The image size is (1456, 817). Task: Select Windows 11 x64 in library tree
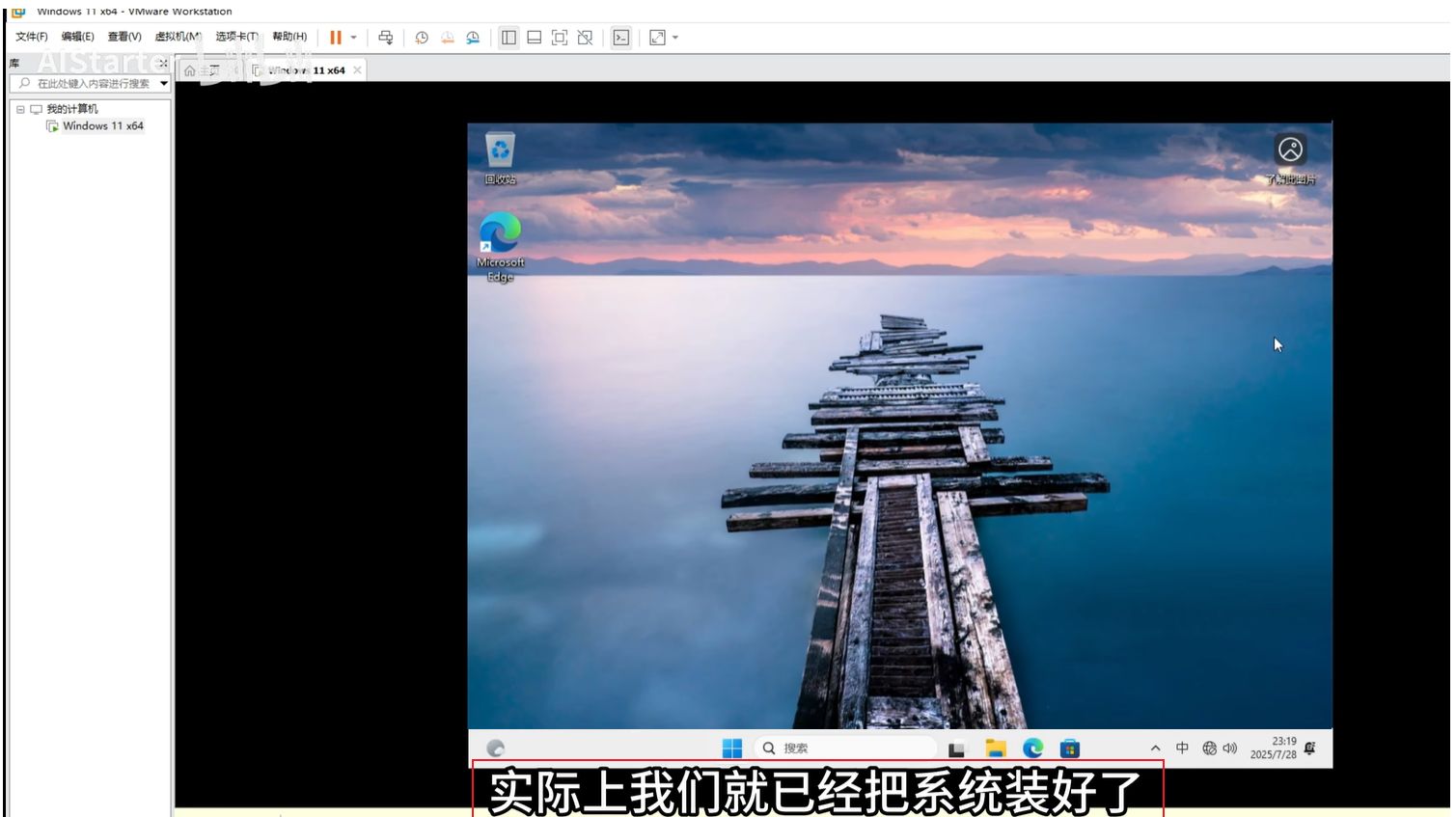coord(102,126)
